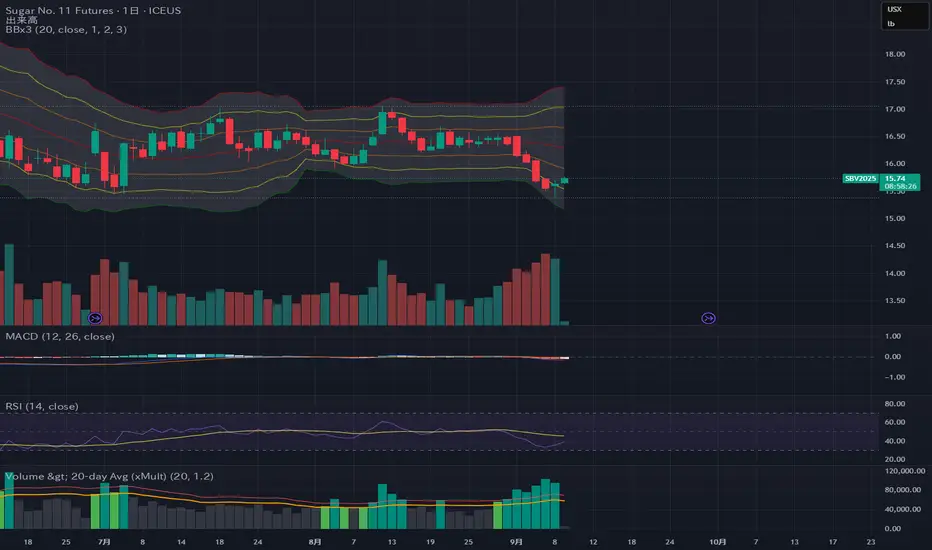Click the 15.74 current price label

[x=895, y=178]
